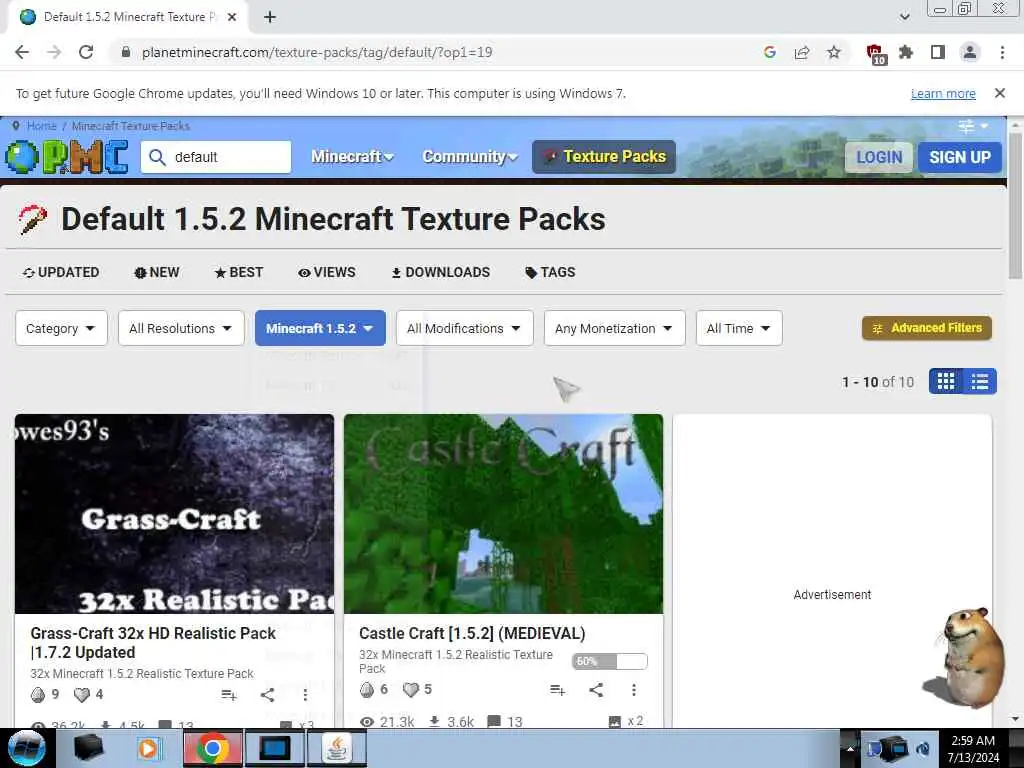Click the Google icon in the address bar
1024x768 pixels.
pos(769,52)
